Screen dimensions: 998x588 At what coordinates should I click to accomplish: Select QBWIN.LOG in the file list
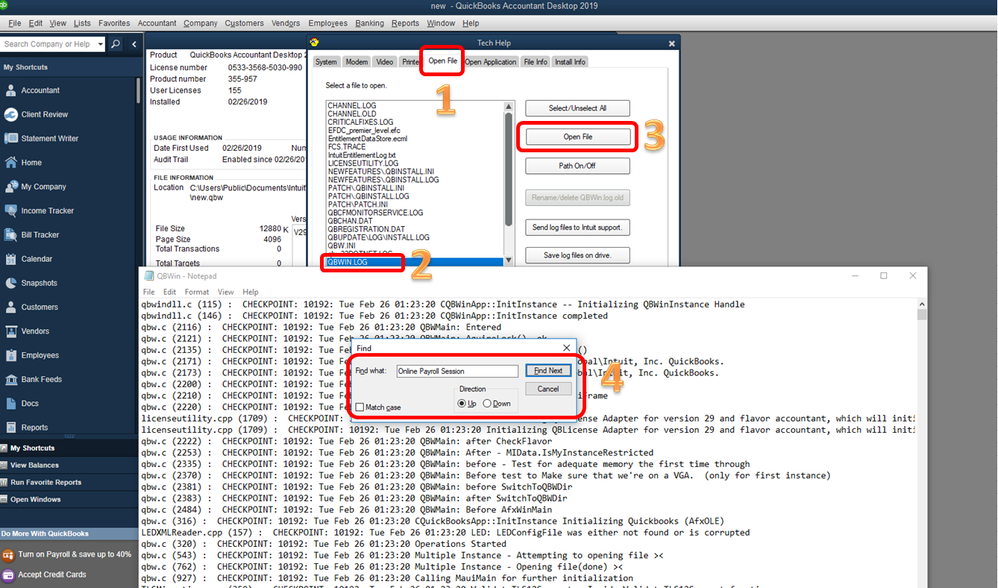tap(415, 262)
